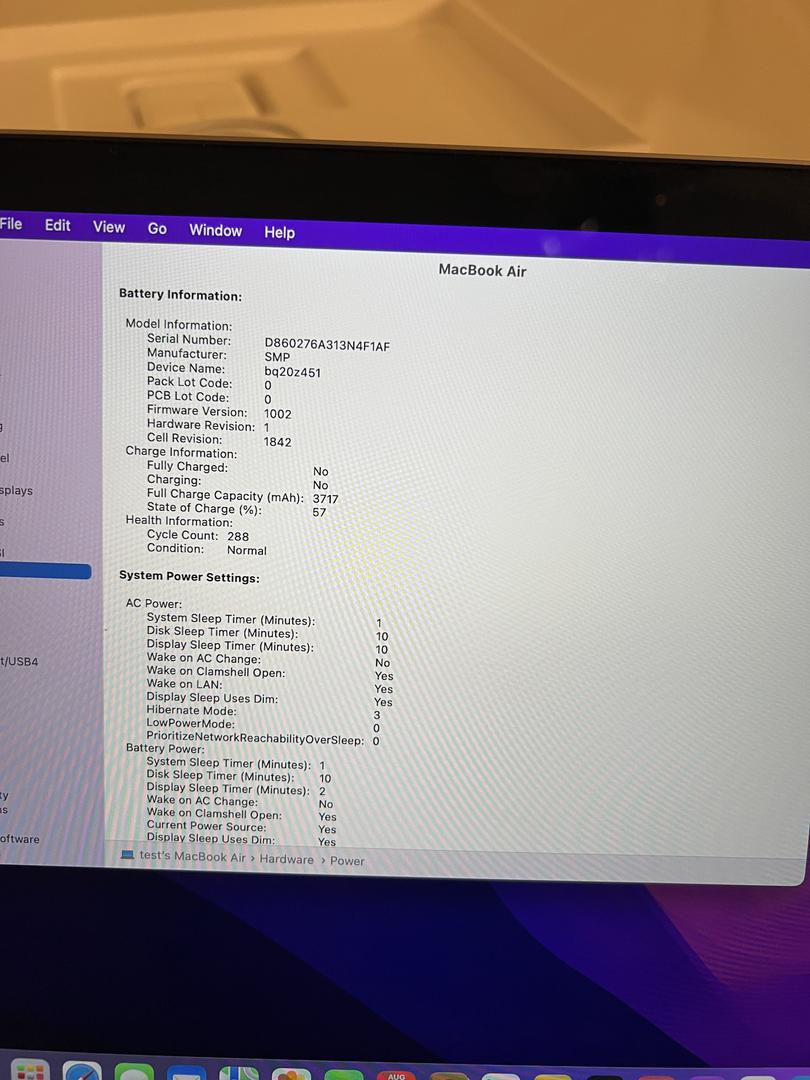This screenshot has height=1080, width=810.
Task: Click the "Charging:" label
Action: [174, 479]
